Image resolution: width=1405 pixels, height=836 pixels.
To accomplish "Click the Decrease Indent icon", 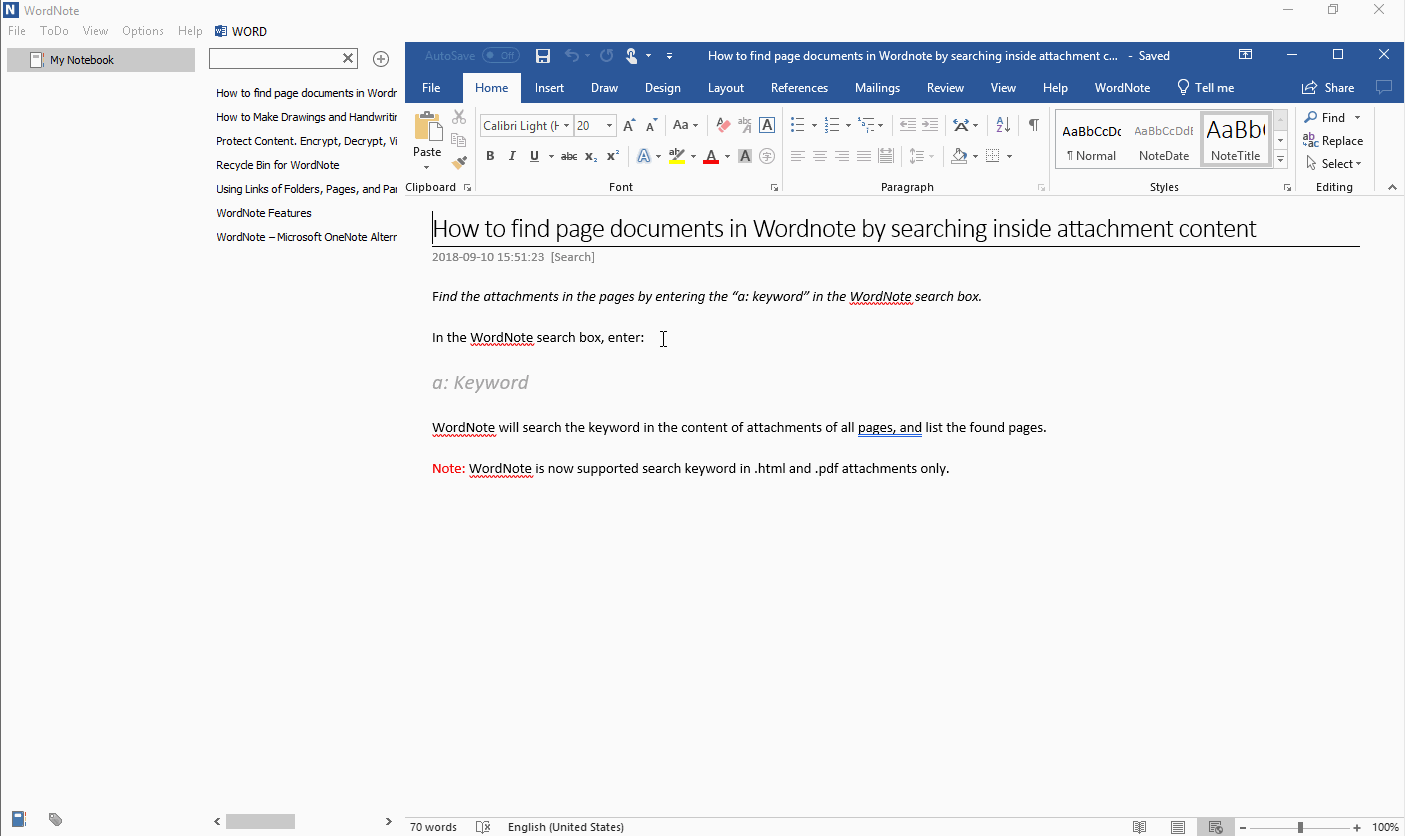I will point(907,125).
